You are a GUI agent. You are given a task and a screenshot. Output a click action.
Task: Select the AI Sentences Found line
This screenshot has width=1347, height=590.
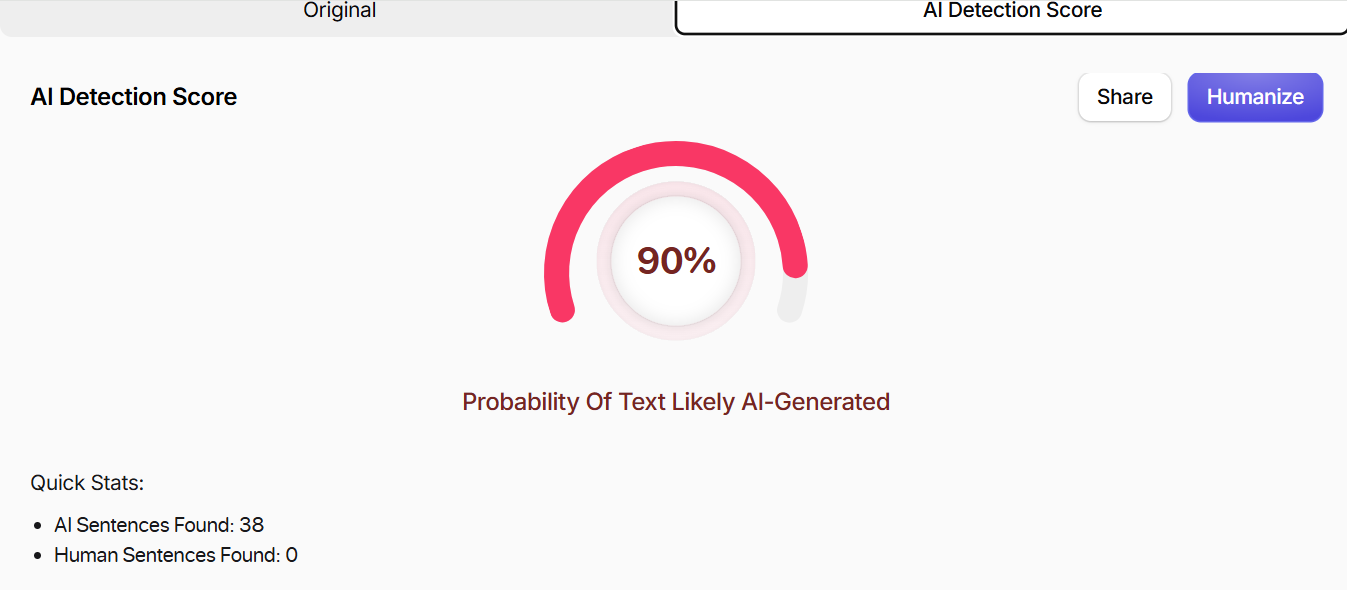(x=159, y=524)
